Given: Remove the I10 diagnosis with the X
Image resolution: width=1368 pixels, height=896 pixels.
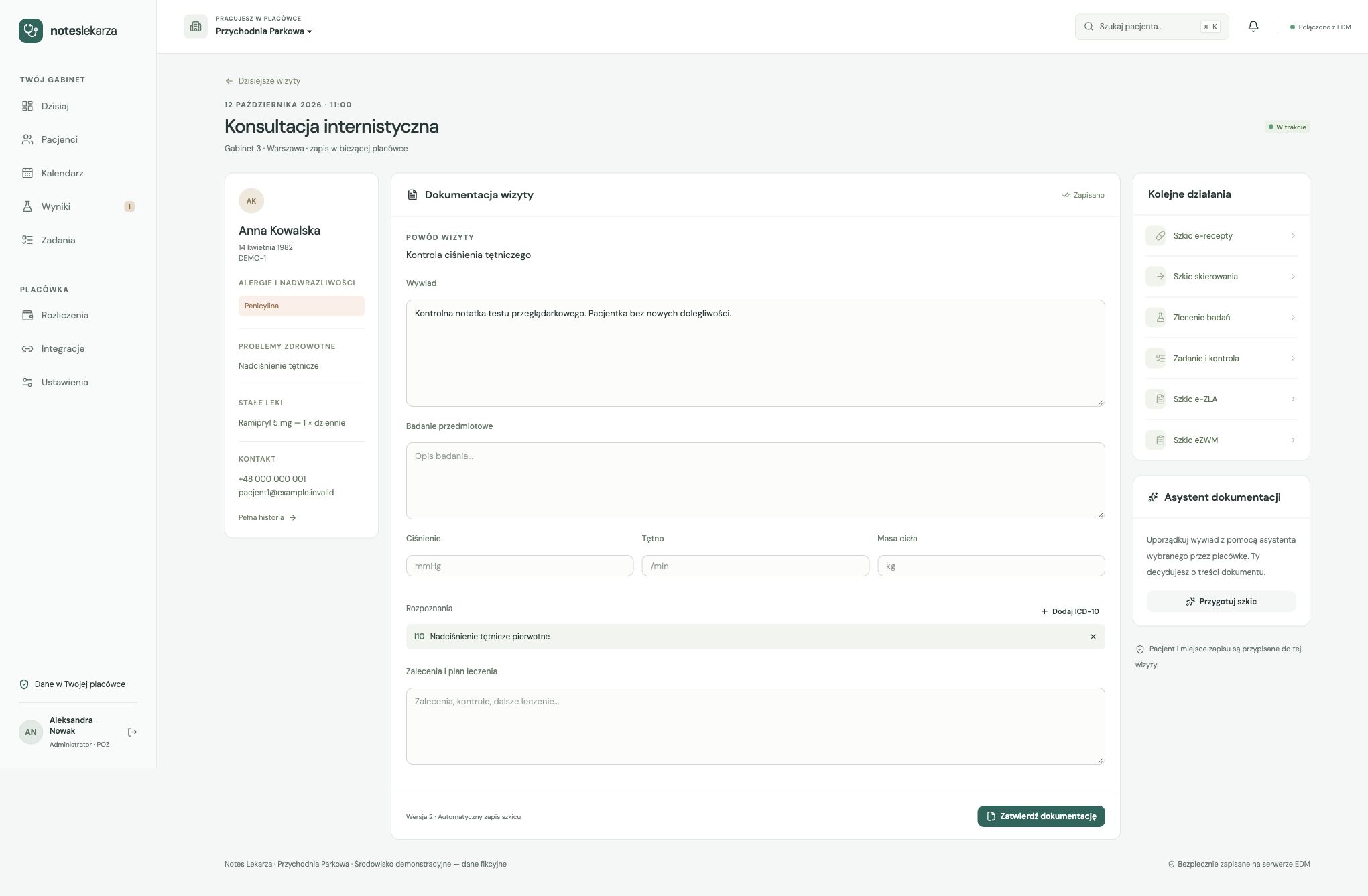Looking at the screenshot, I should (x=1093, y=637).
